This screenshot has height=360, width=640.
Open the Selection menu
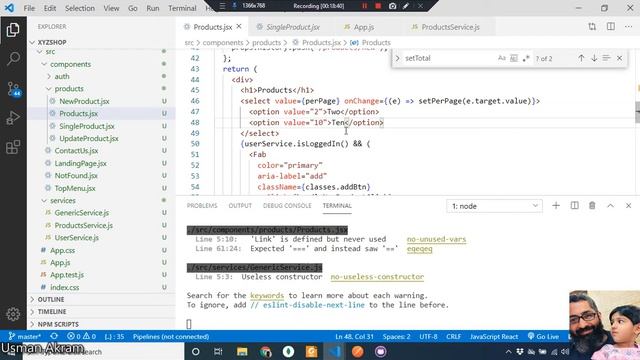point(80,8)
